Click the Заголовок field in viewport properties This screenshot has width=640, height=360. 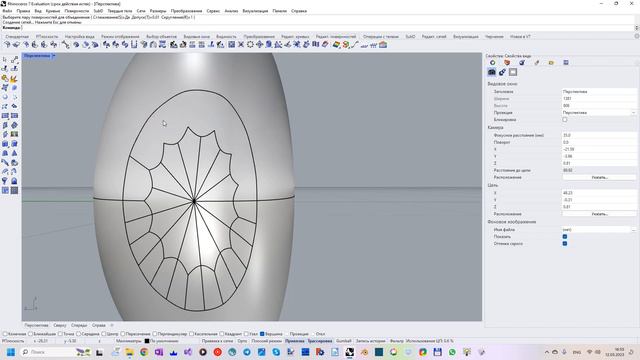[599, 92]
